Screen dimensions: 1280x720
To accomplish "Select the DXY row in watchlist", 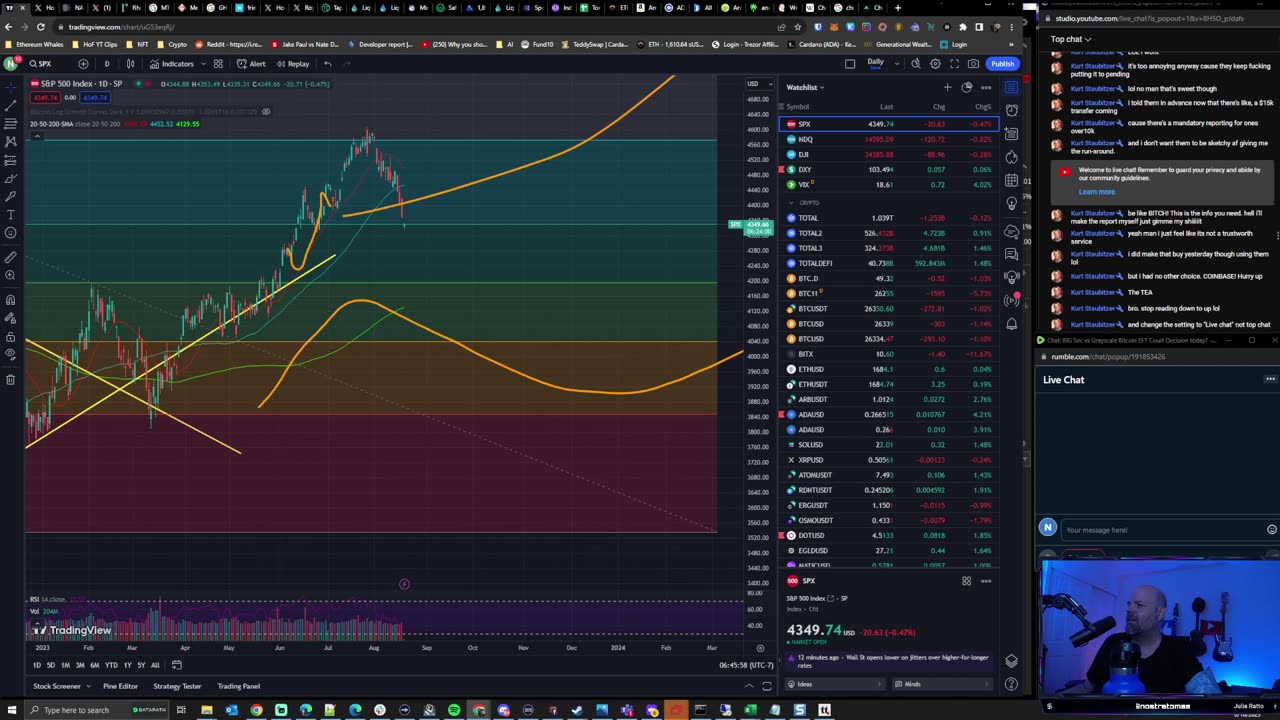I will 888,170.
